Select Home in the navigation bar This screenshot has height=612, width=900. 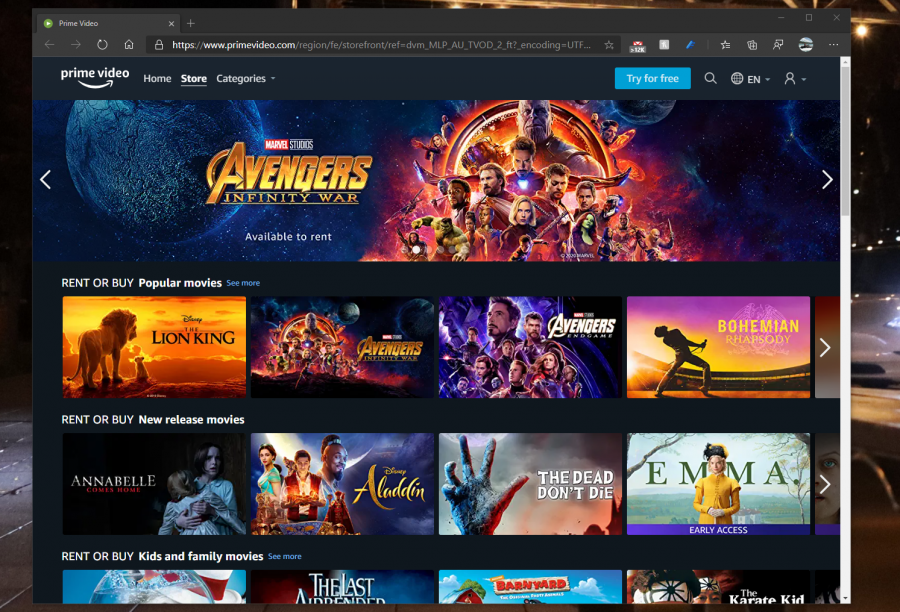coord(157,78)
